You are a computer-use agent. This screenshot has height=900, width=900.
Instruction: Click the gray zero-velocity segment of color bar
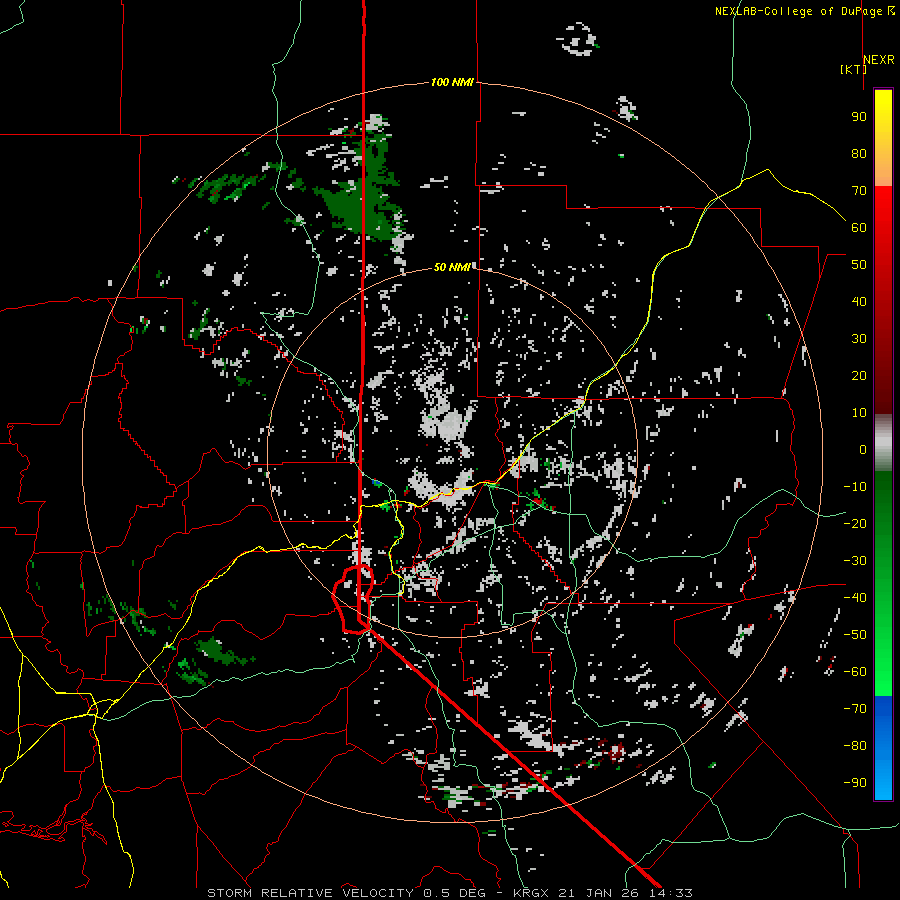click(883, 443)
